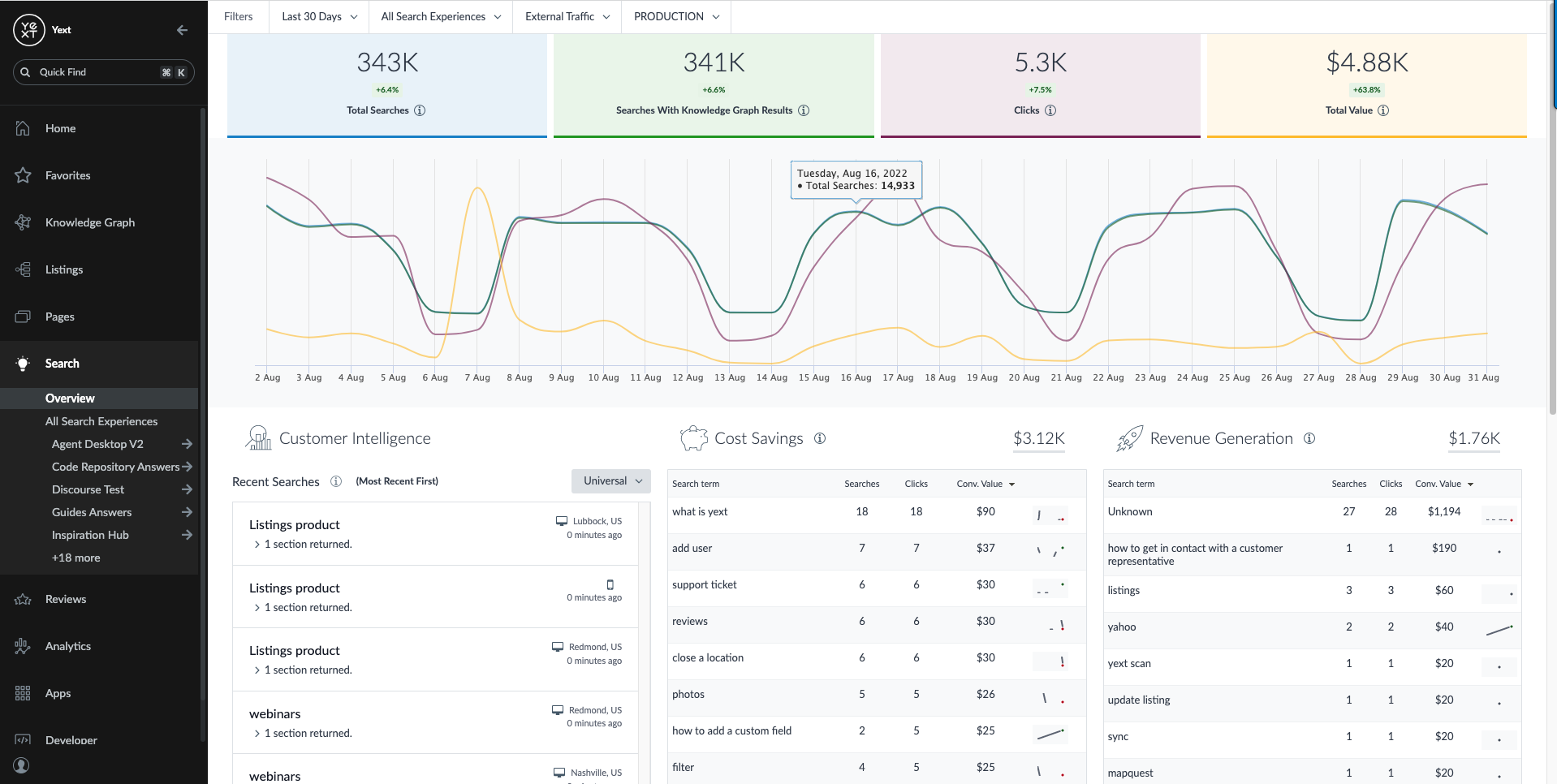This screenshot has height=784, width=1557.
Task: Open the Filters tab
Action: pos(238,16)
